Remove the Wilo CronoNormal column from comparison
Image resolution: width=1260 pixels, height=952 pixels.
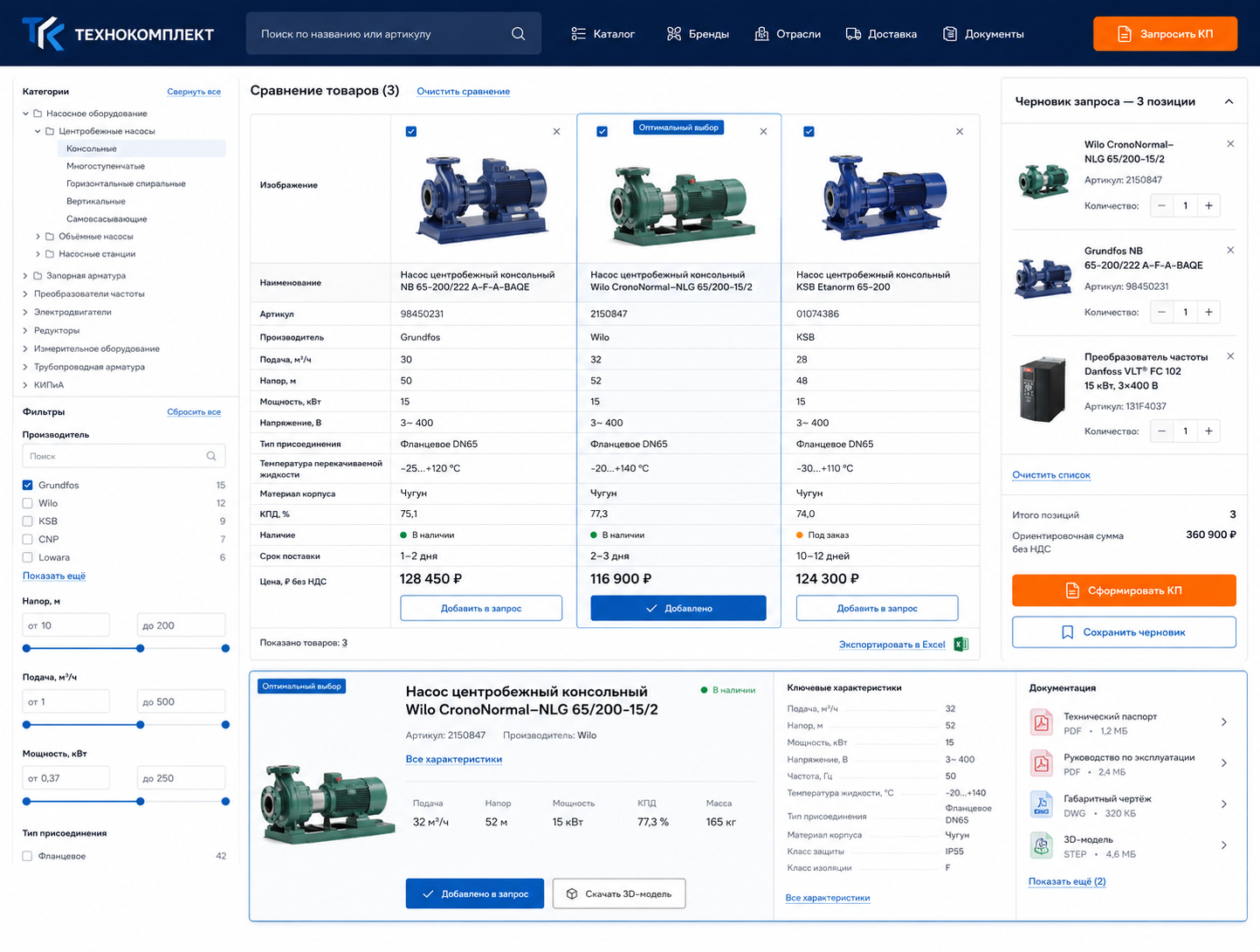[x=763, y=132]
